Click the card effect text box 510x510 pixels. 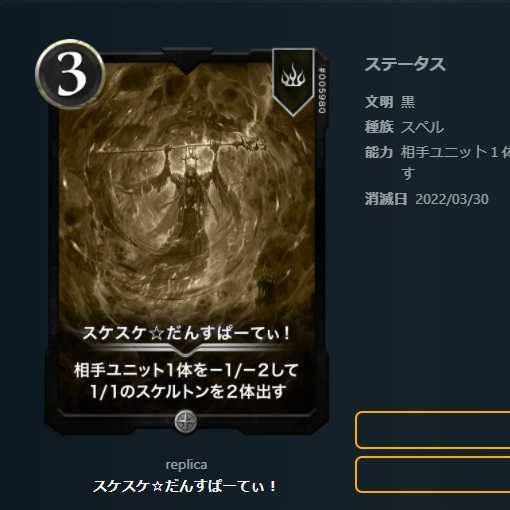tap(186, 381)
